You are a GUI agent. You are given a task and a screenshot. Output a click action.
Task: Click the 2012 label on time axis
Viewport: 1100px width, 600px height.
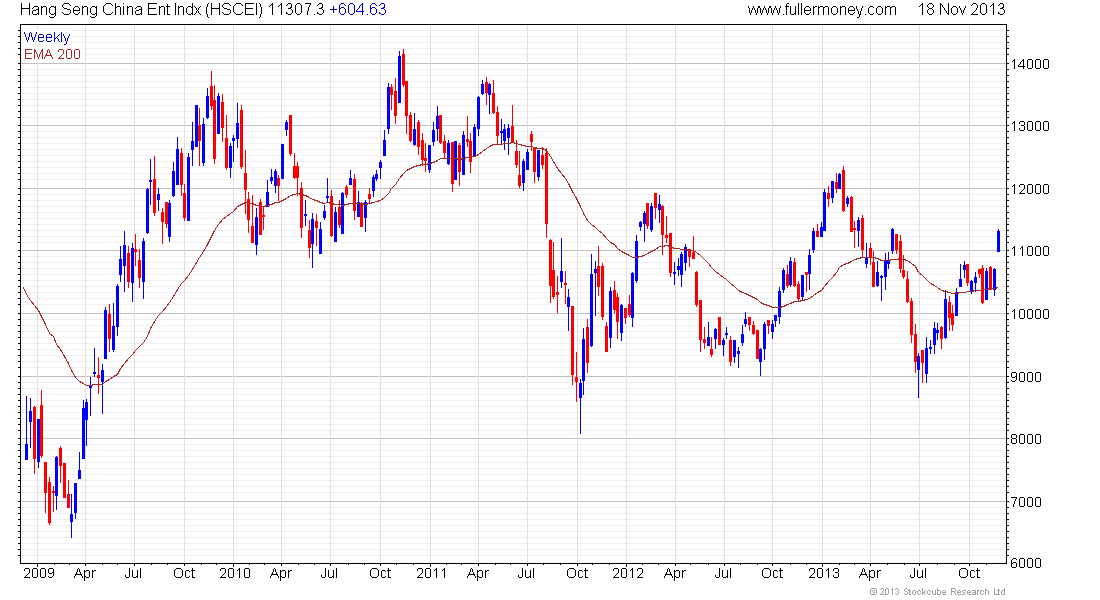[628, 573]
